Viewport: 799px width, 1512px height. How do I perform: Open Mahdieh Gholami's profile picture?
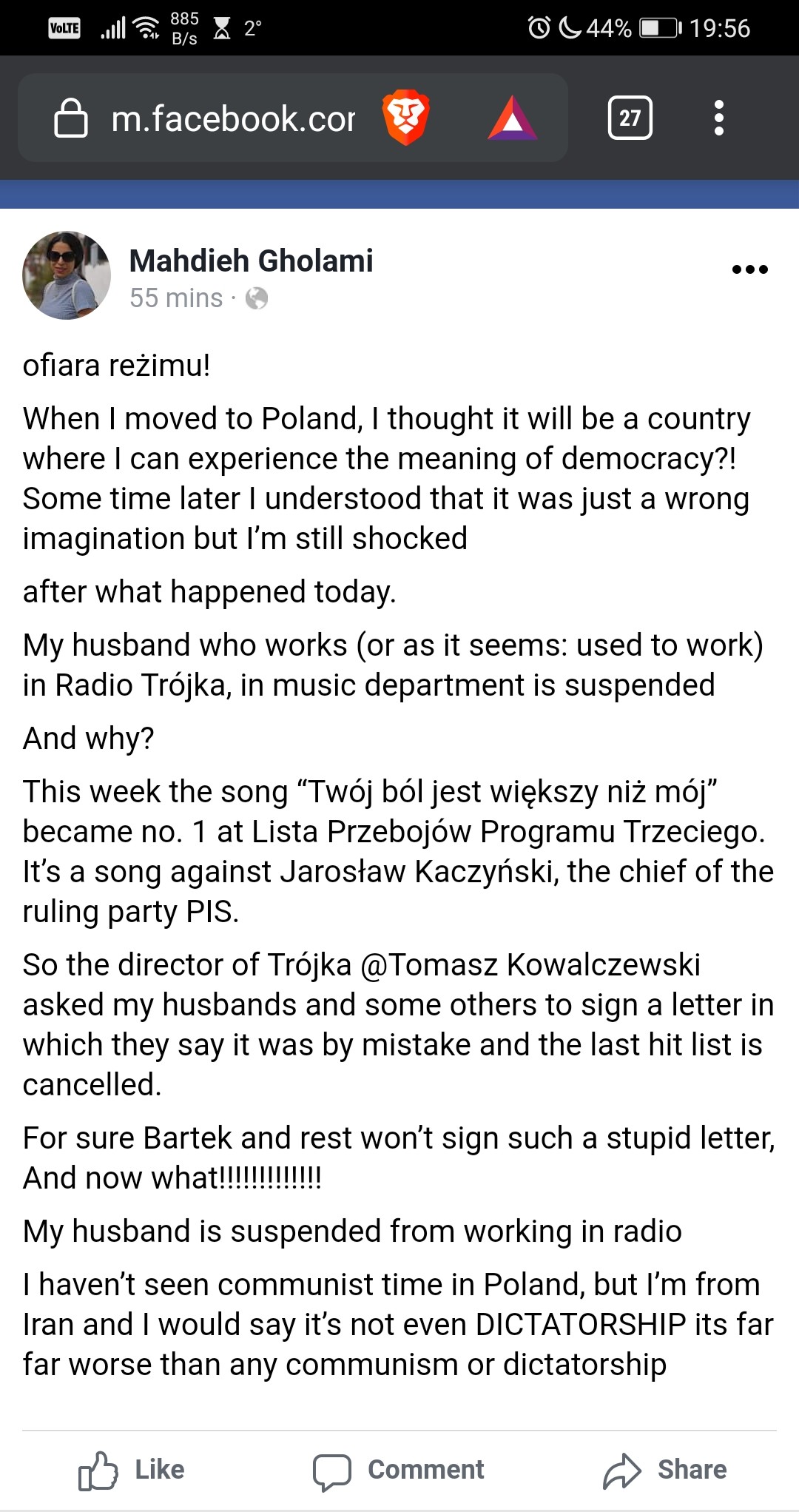tap(67, 275)
